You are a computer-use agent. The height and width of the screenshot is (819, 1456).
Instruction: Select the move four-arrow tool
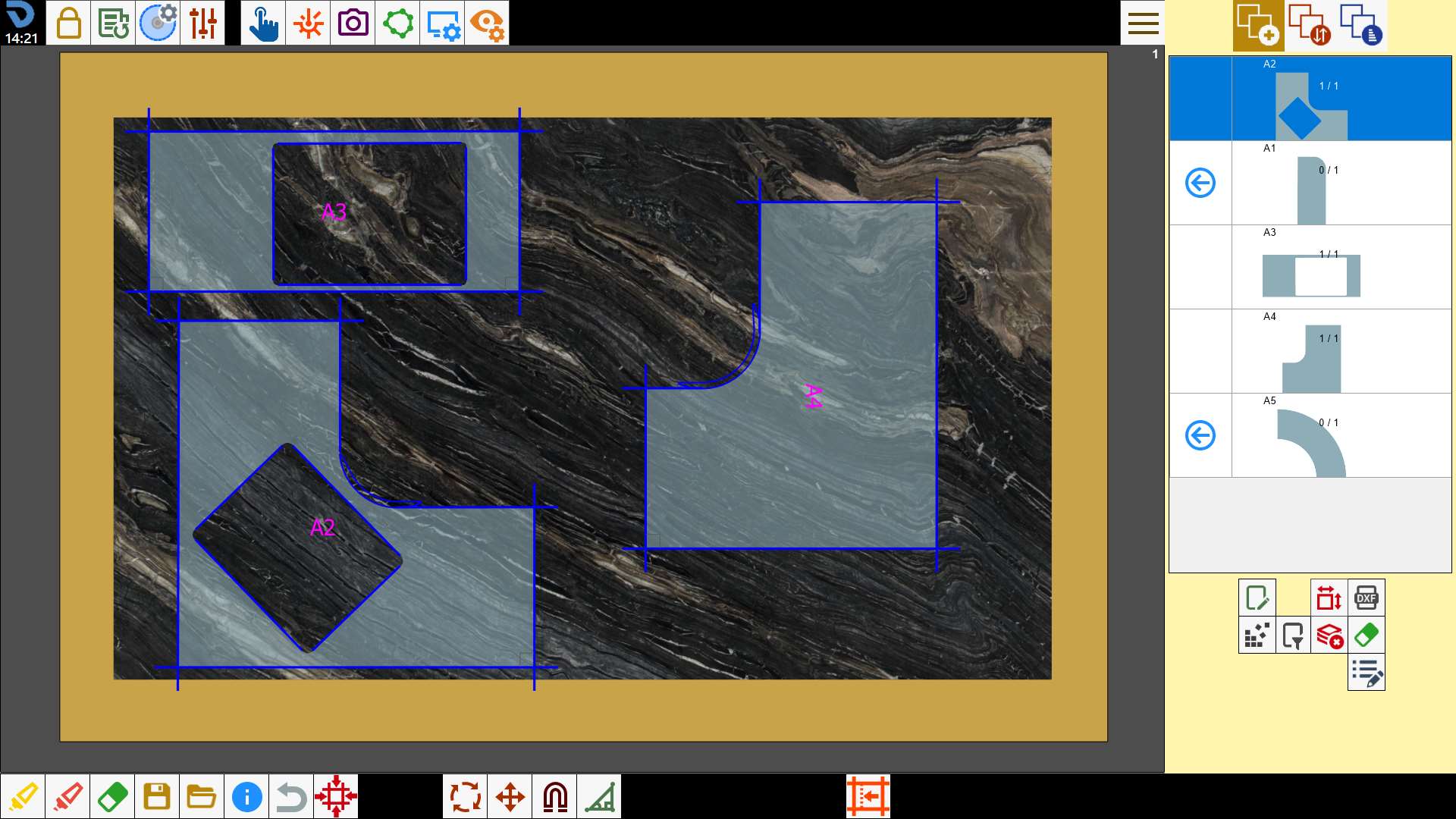click(510, 796)
